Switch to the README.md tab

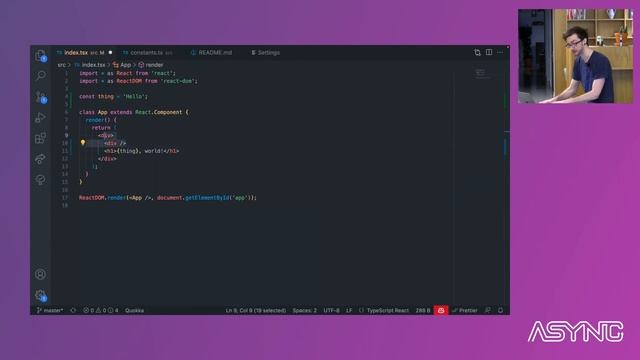(211, 53)
